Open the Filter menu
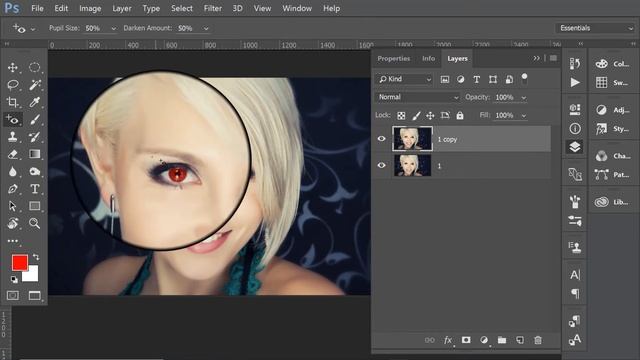Viewport: 640px width, 360px height. click(x=213, y=8)
